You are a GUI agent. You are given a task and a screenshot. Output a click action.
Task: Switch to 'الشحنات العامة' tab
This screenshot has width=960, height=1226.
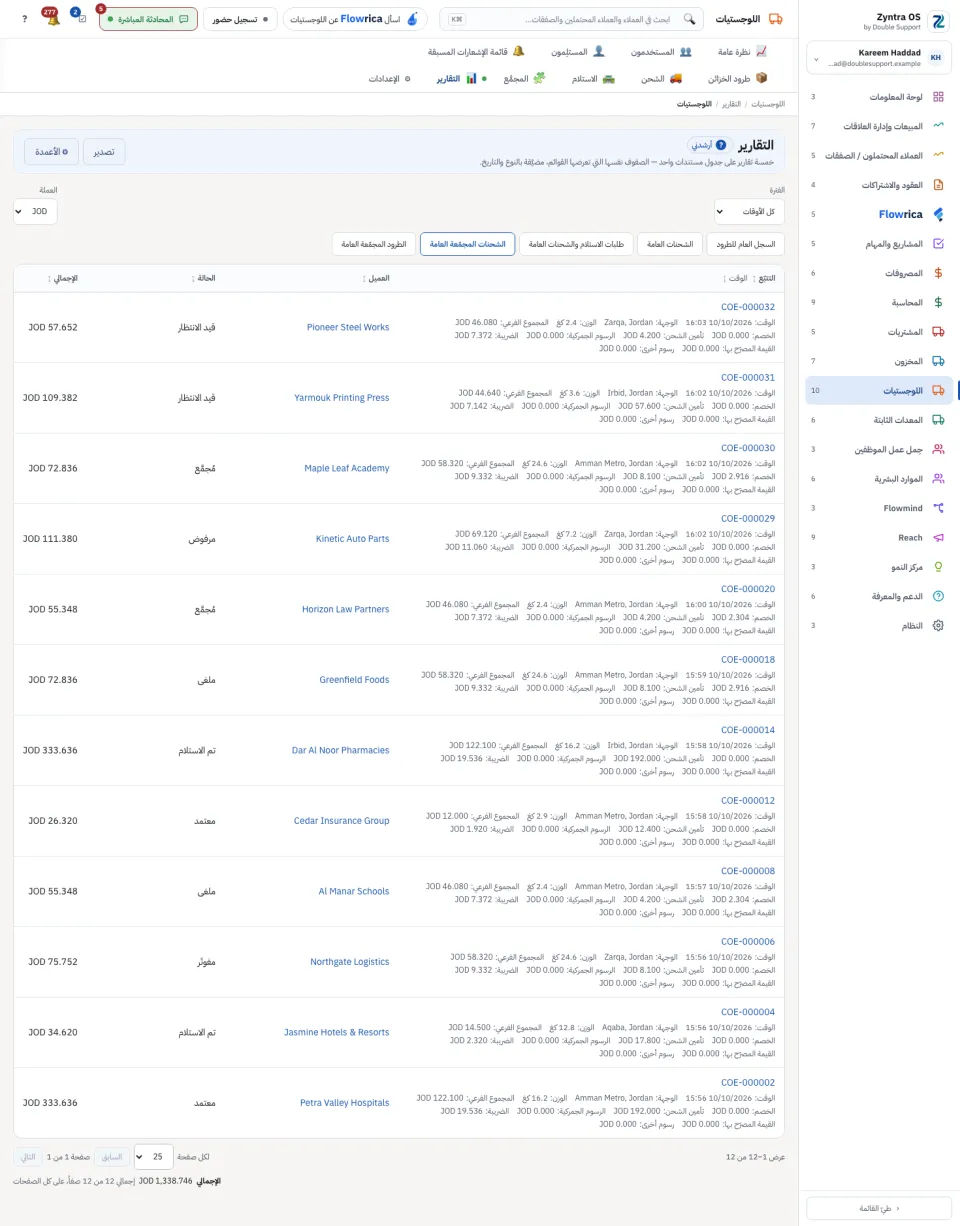click(x=671, y=244)
